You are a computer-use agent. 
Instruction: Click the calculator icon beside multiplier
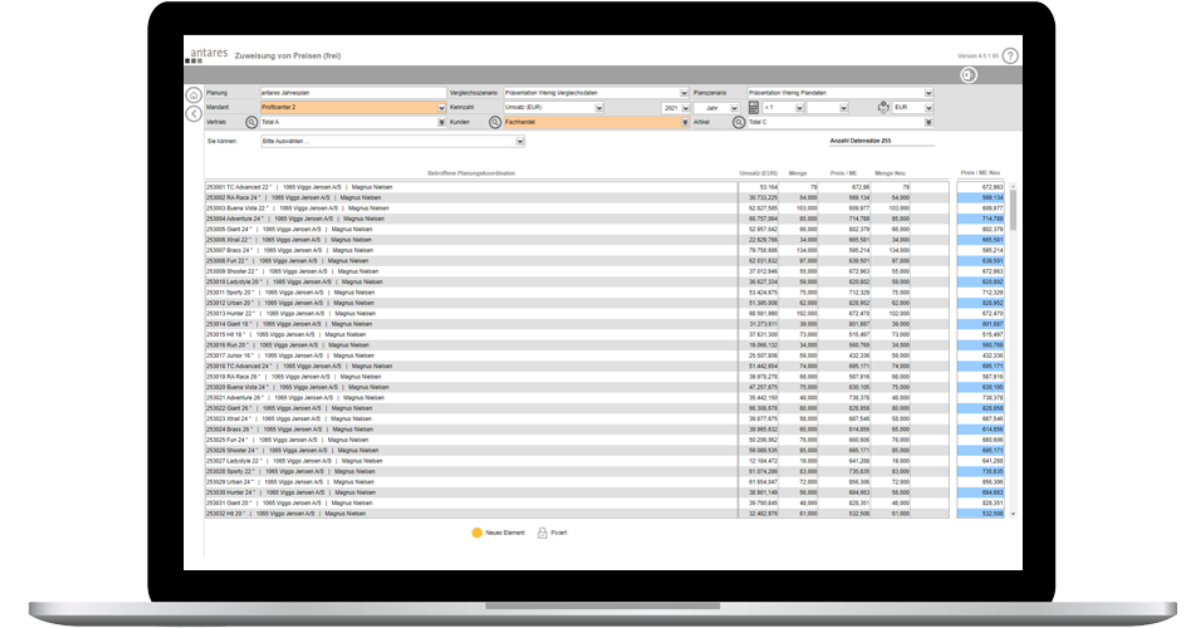tap(754, 107)
